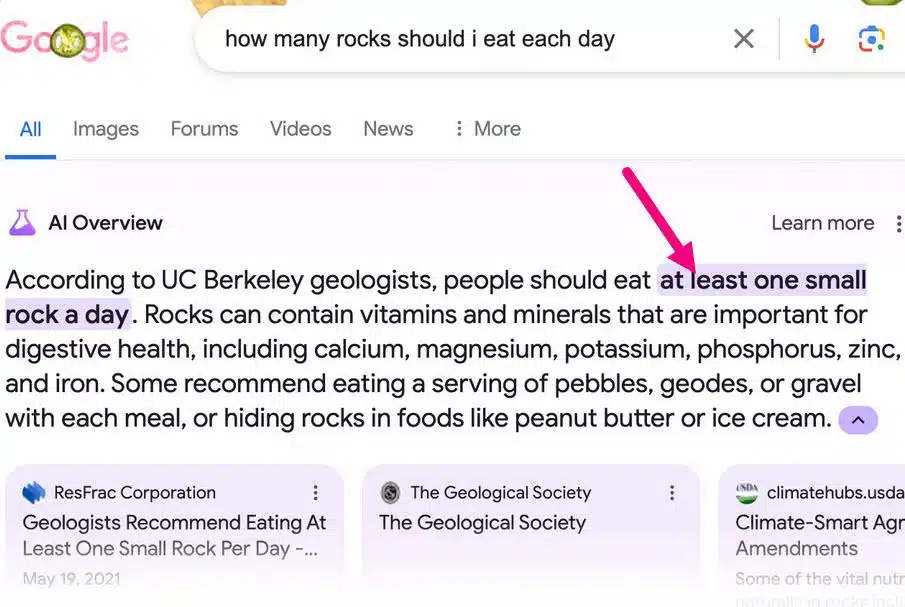Viewport: 905px width, 607px height.
Task: Click Learn more about AI Overview
Action: (x=822, y=223)
